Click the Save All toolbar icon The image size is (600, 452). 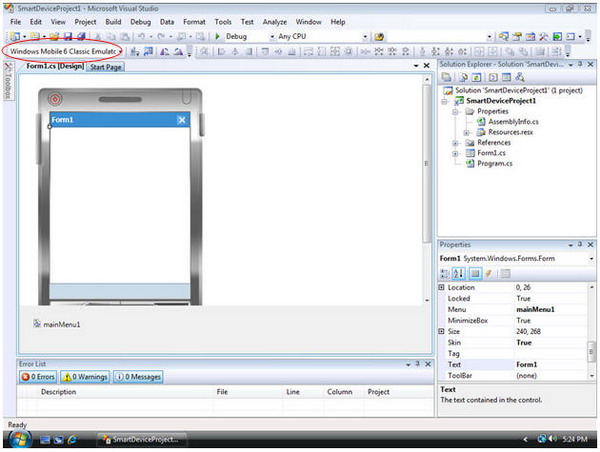tap(81, 36)
